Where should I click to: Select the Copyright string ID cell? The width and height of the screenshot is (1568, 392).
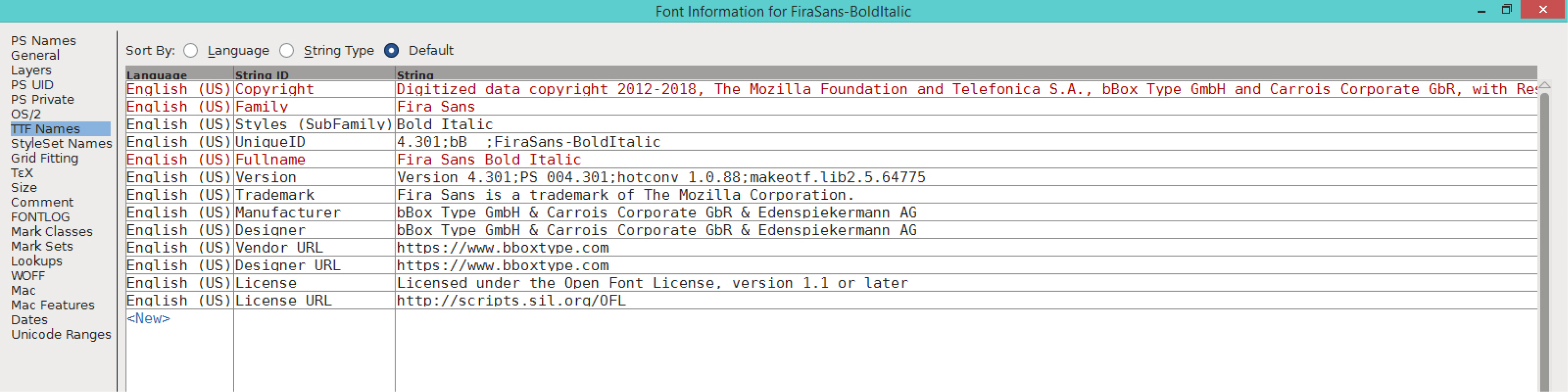click(x=315, y=89)
